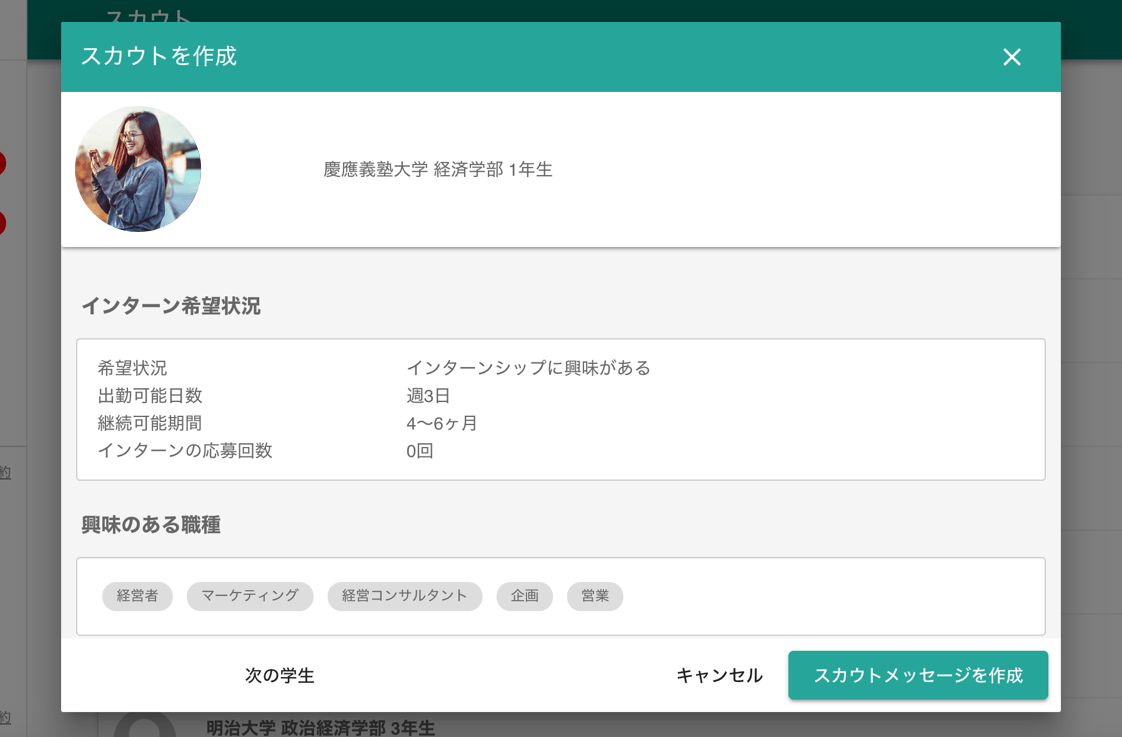The height and width of the screenshot is (737, 1122).
Task: Click the 慶應義塾大学 経済学部 1年生 text
Action: (438, 170)
